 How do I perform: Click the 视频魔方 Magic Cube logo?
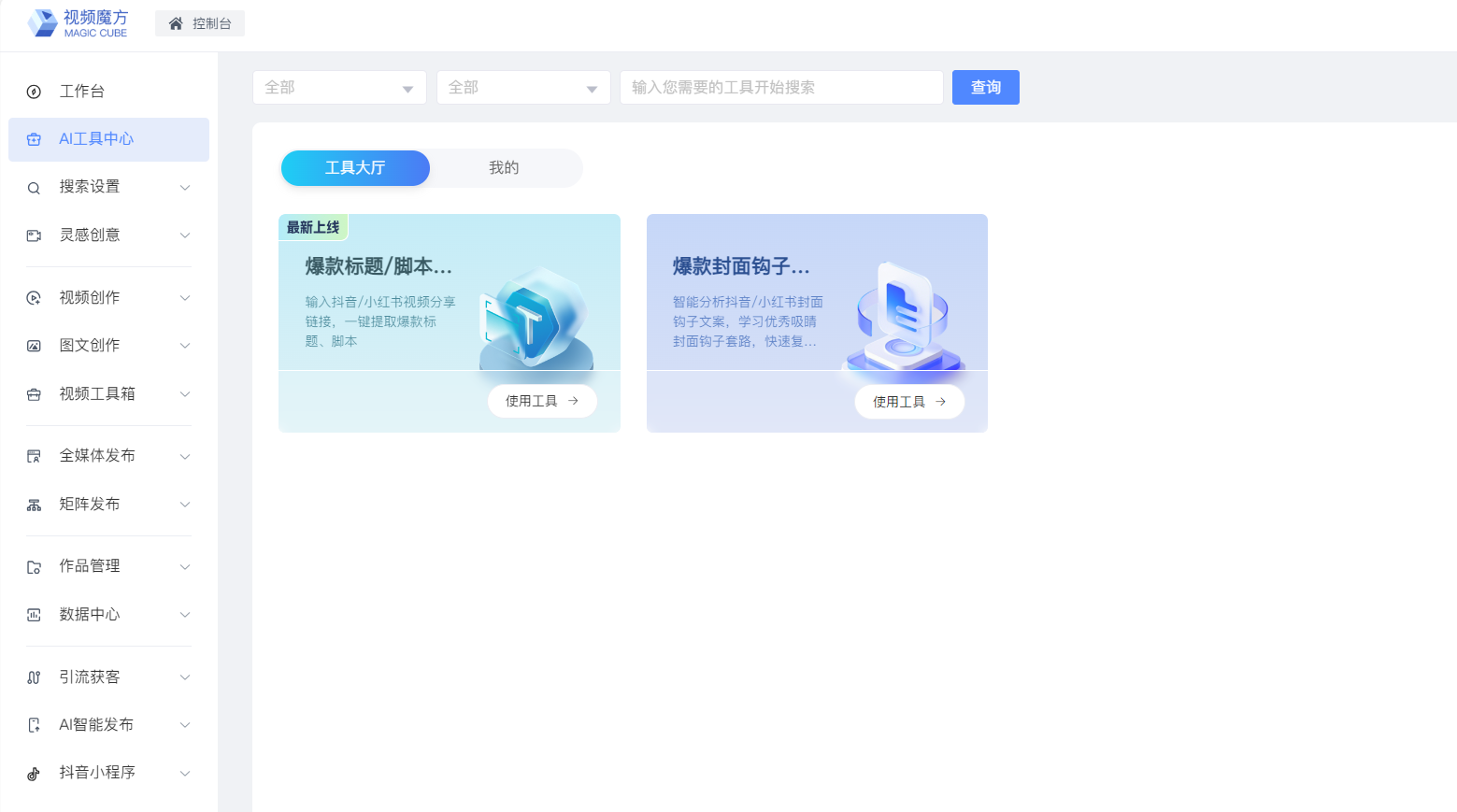tap(78, 23)
